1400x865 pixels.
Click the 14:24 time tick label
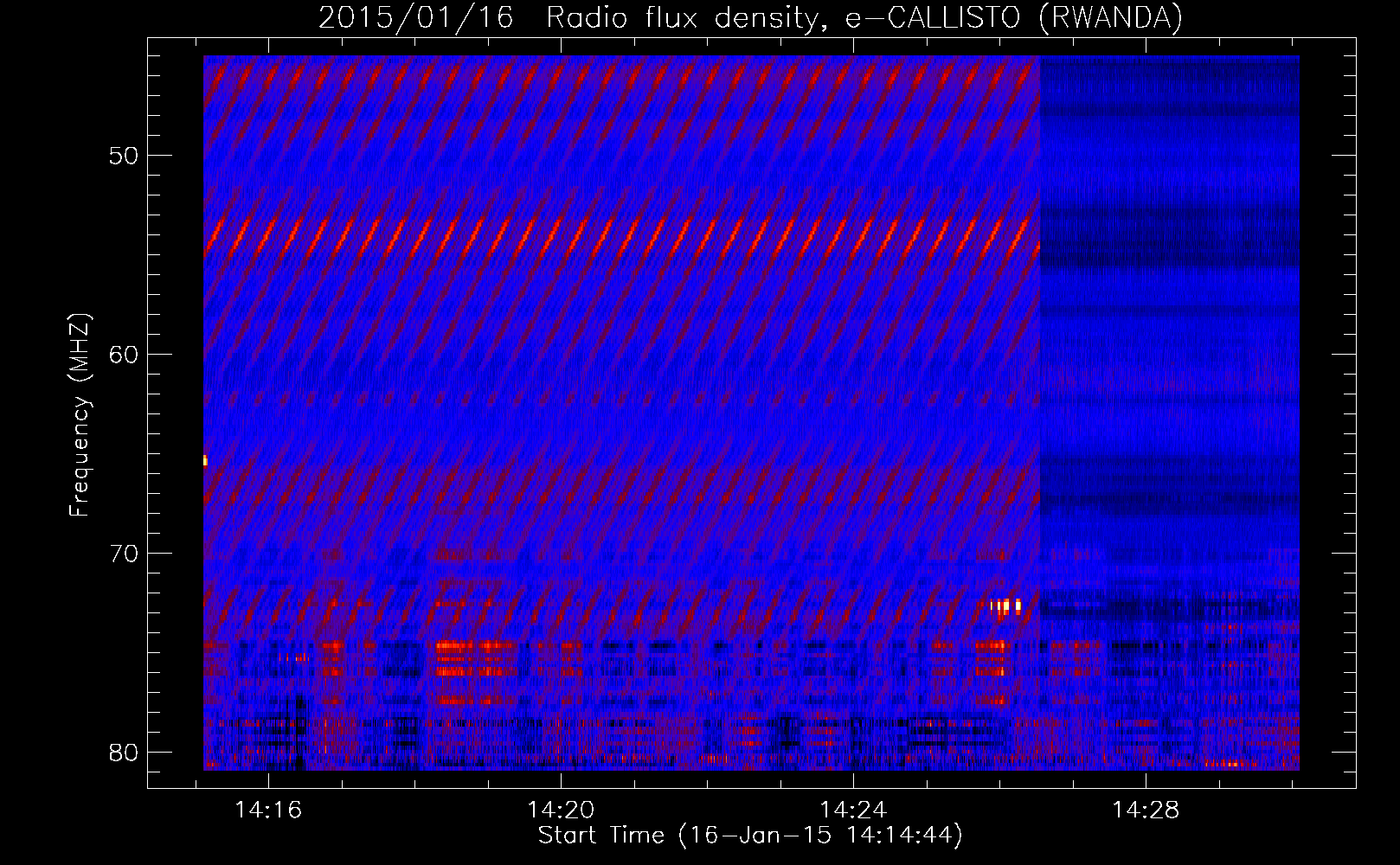[853, 811]
